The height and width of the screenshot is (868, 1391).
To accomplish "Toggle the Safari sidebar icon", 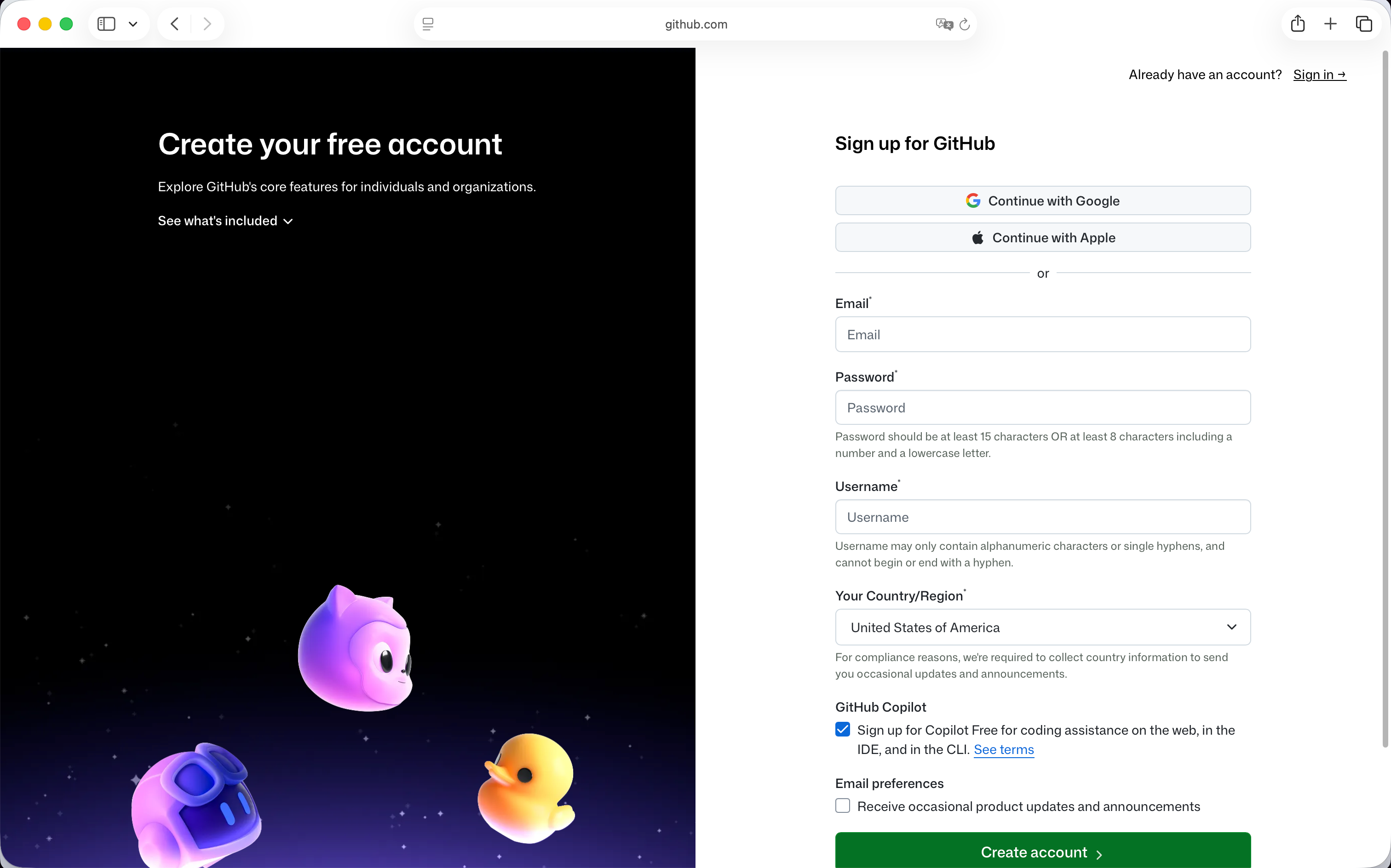I will click(x=106, y=24).
